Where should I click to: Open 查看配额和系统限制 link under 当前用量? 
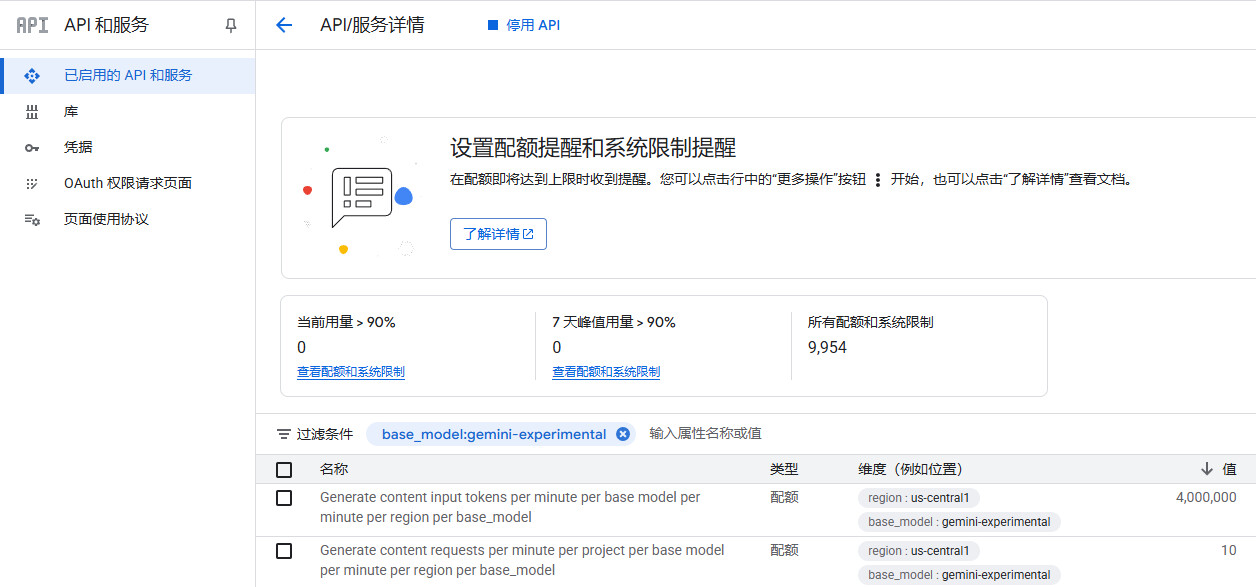(x=351, y=372)
